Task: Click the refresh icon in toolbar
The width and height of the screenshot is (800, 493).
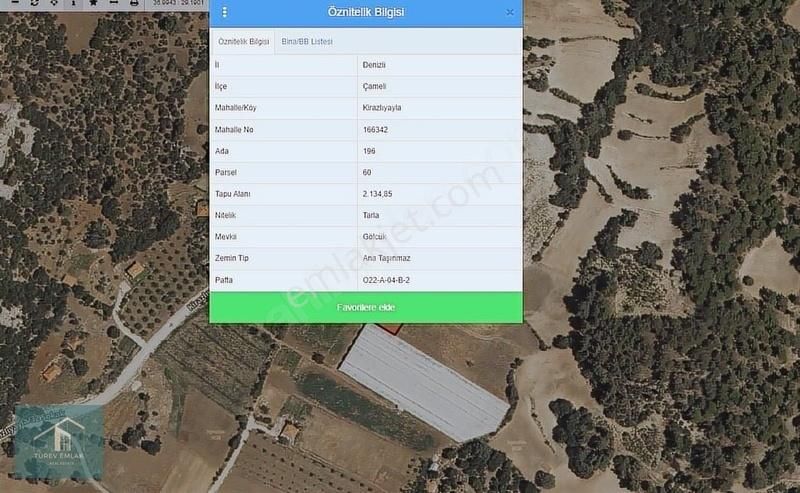Action: (x=35, y=3)
